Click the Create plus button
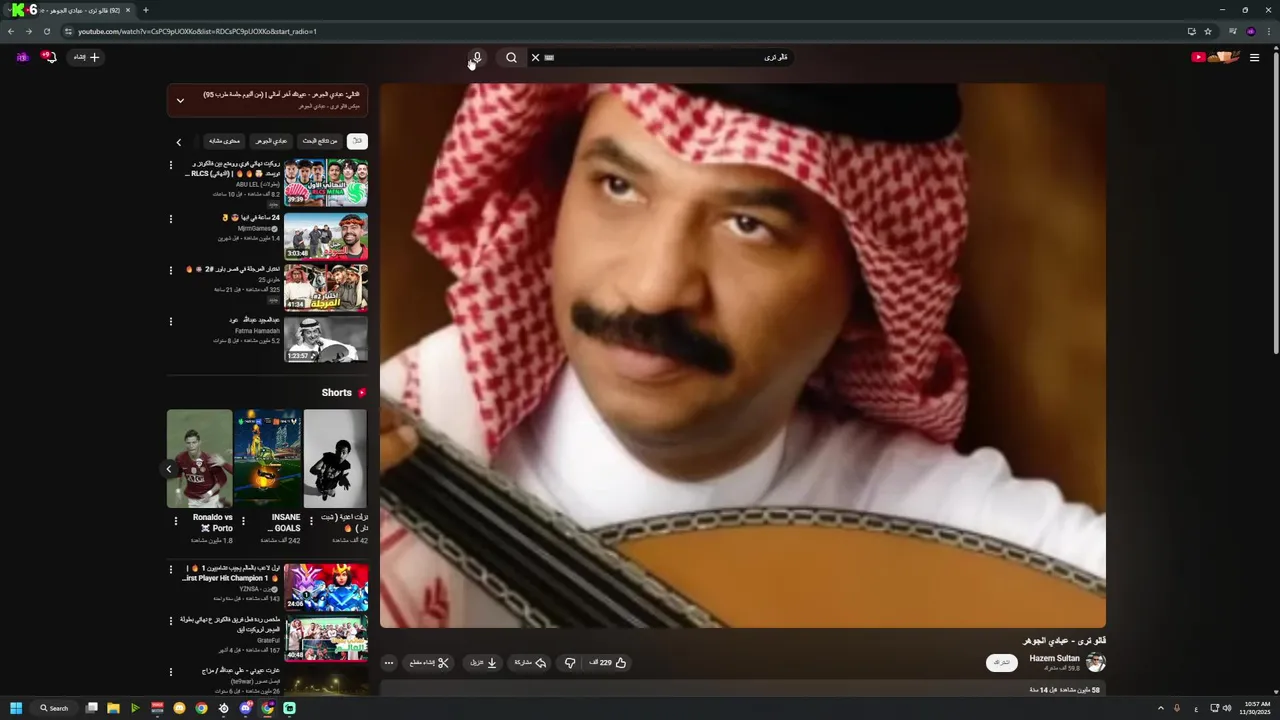 pos(87,57)
